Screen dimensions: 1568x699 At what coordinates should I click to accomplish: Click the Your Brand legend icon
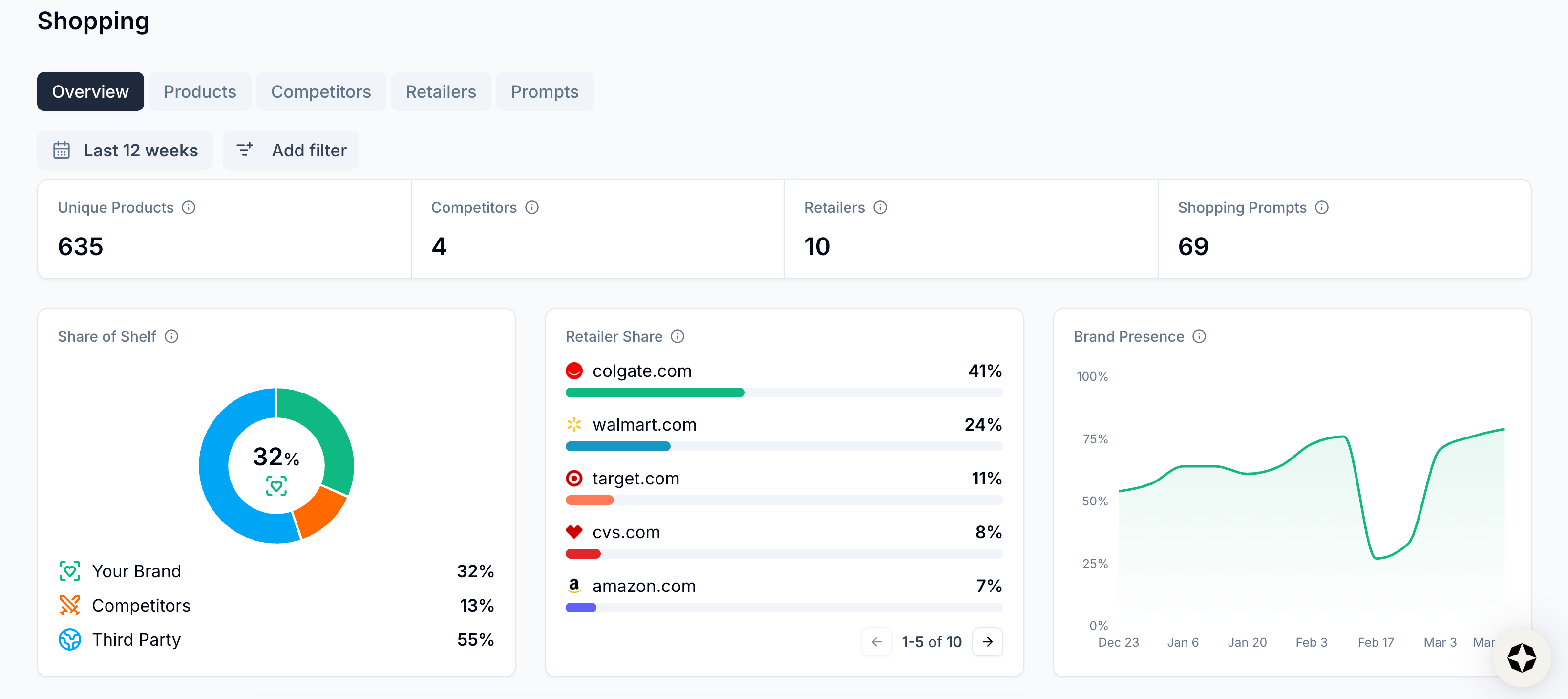pos(70,571)
